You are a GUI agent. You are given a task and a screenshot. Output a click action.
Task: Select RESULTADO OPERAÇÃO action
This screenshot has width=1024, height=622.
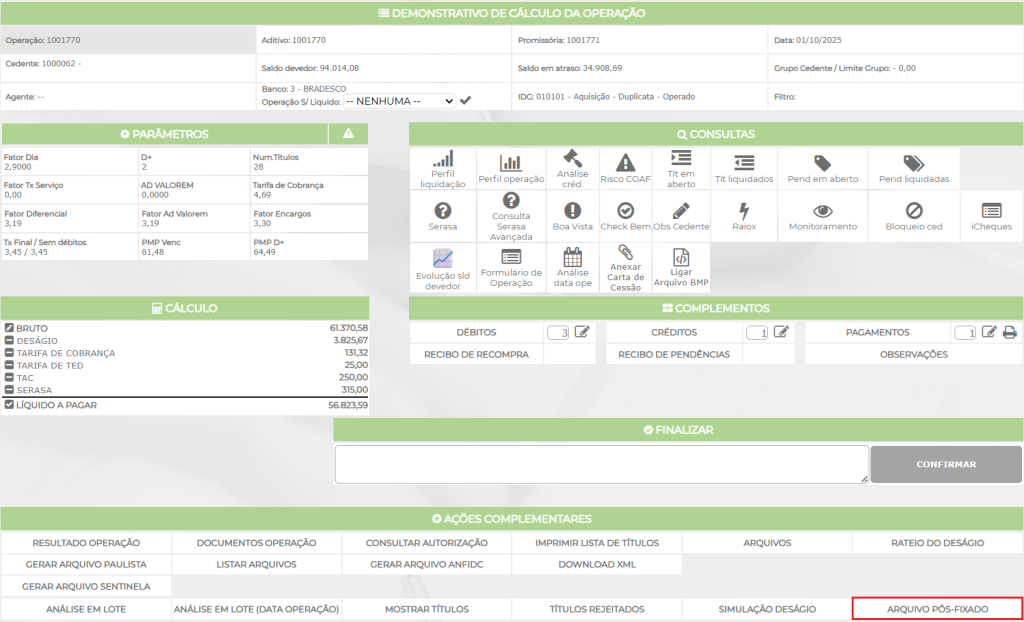86,543
